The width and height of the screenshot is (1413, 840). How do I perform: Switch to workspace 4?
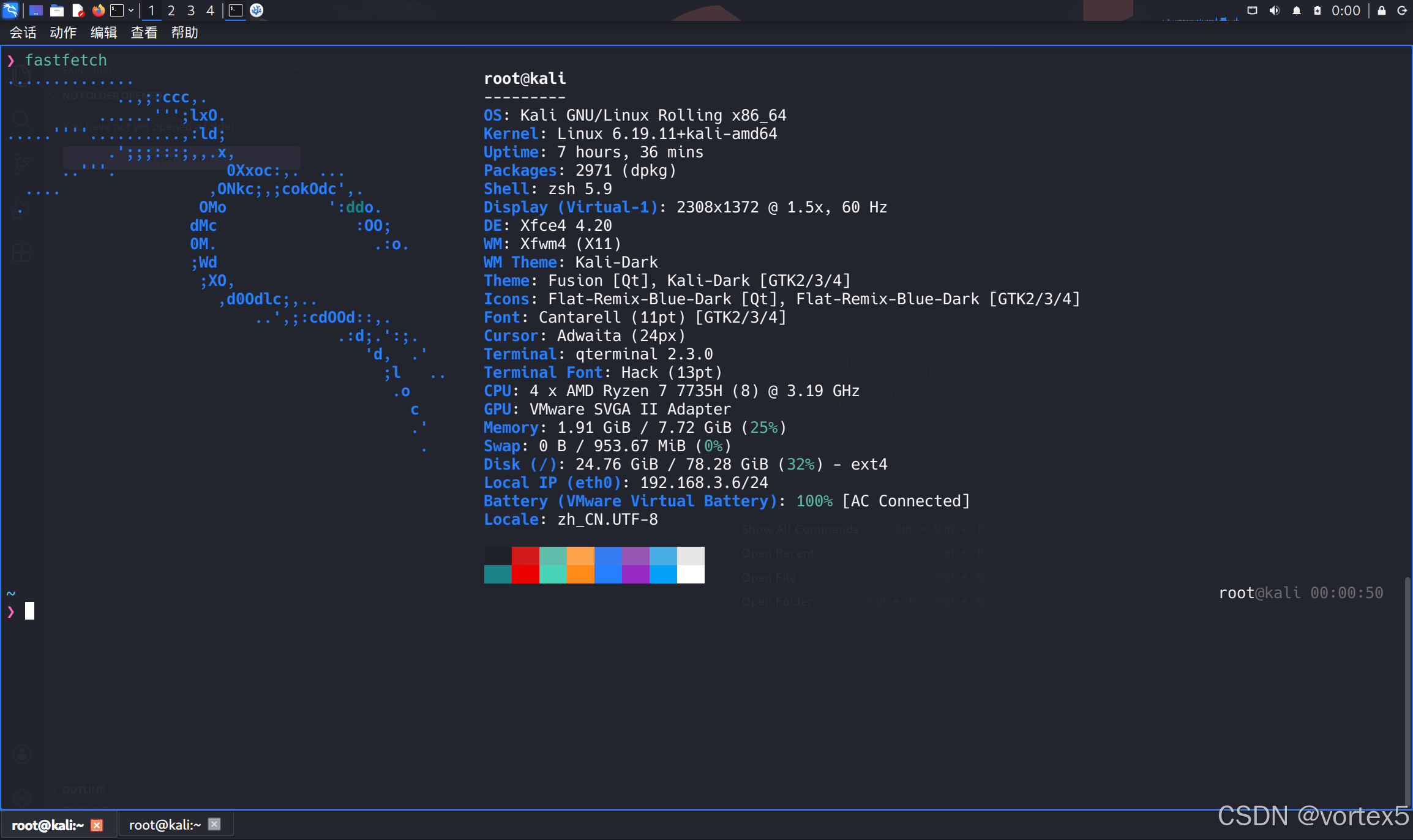point(210,10)
